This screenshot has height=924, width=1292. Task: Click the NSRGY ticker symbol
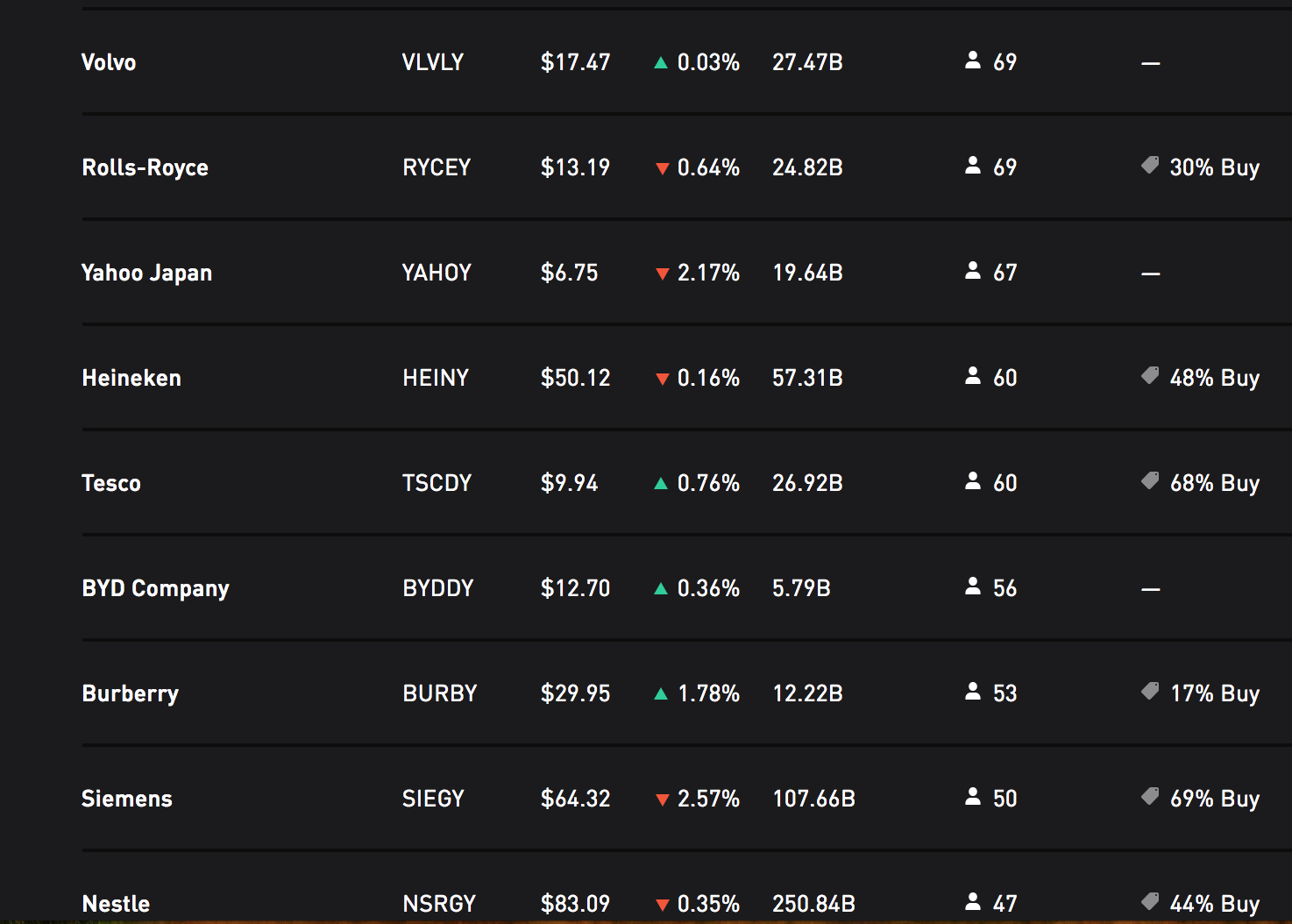point(439,904)
